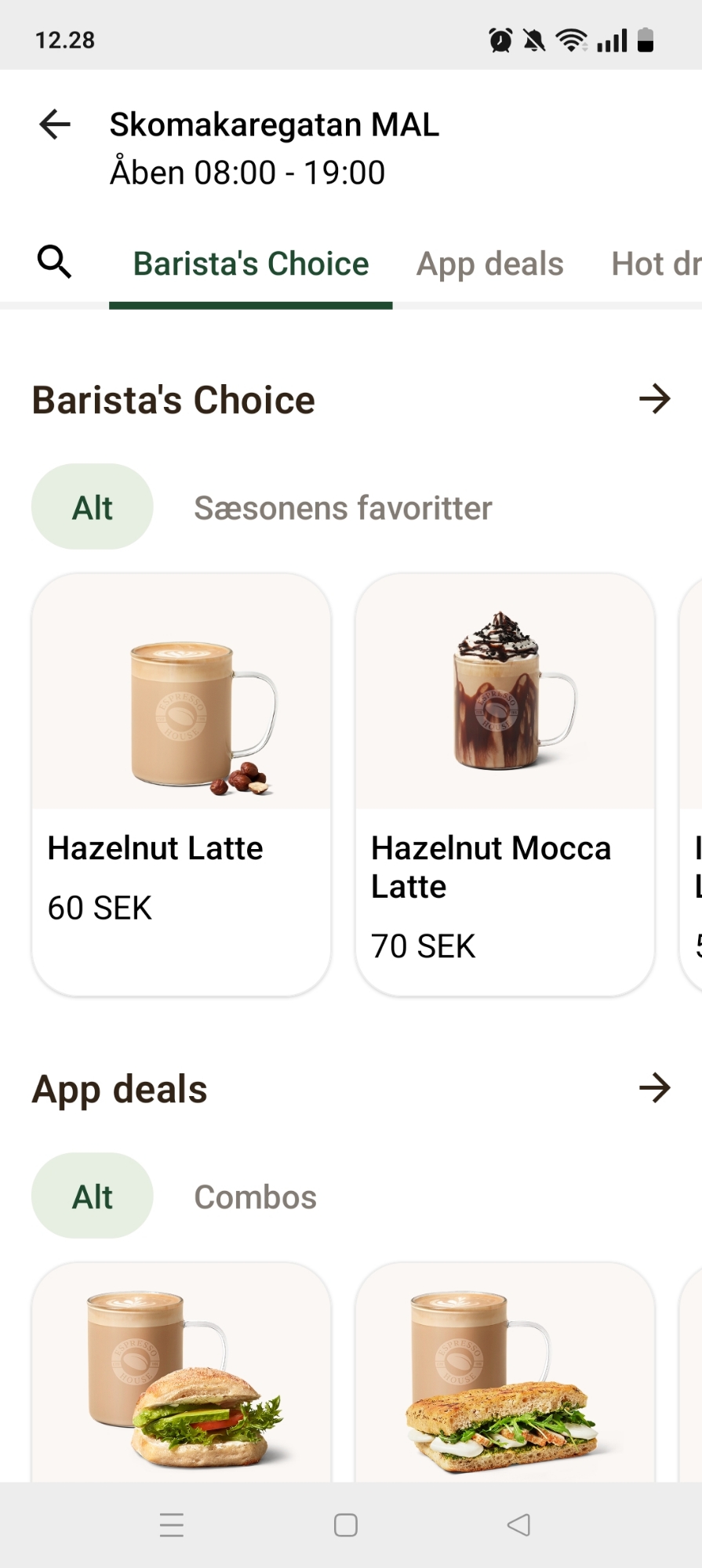Image resolution: width=702 pixels, height=1568 pixels.
Task: Select the Sæsonens favoritter filter chip
Action: pos(343,508)
